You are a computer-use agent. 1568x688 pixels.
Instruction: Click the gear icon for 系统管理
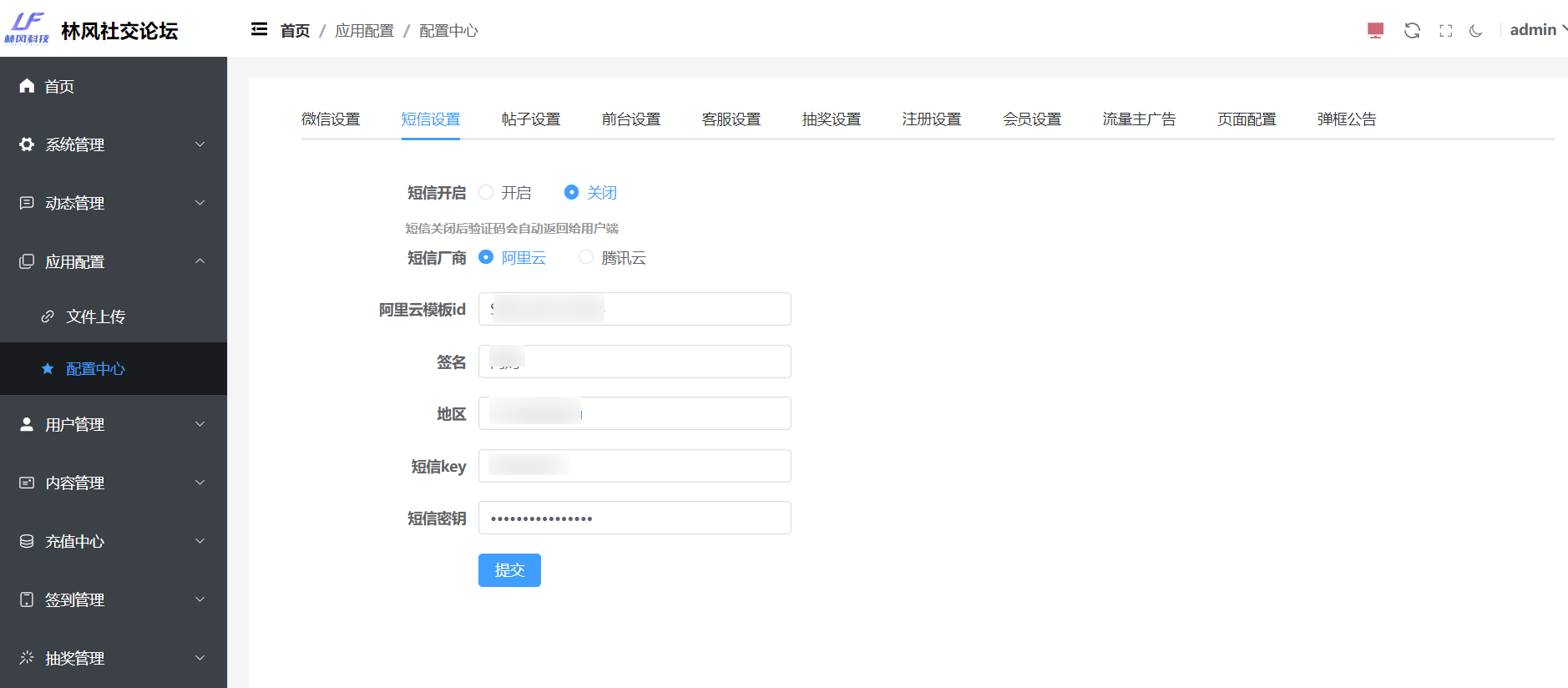coord(27,144)
